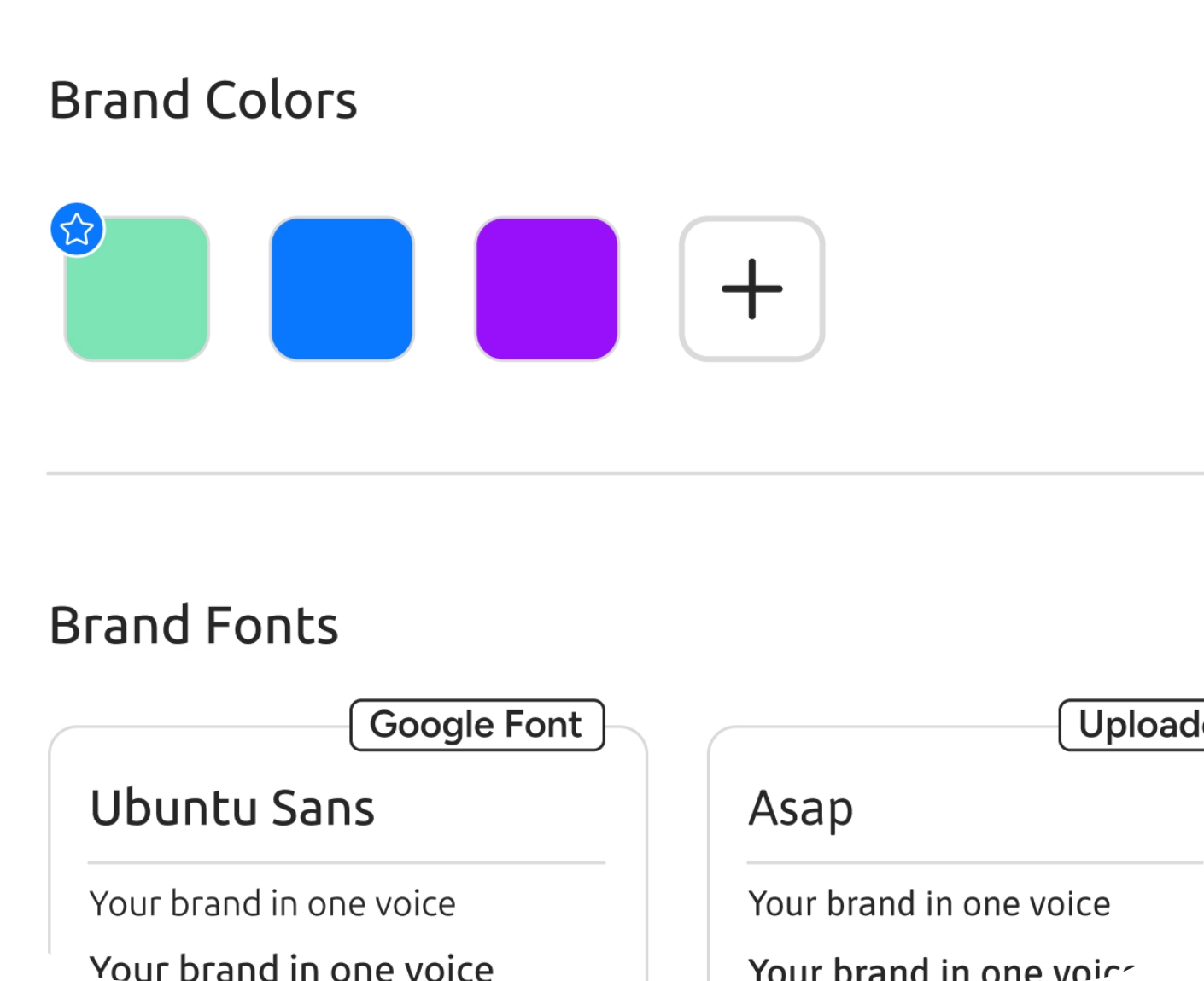Viewport: 1204px width, 981px height.
Task: Select the Ubuntu Sans font name
Action: 232,808
